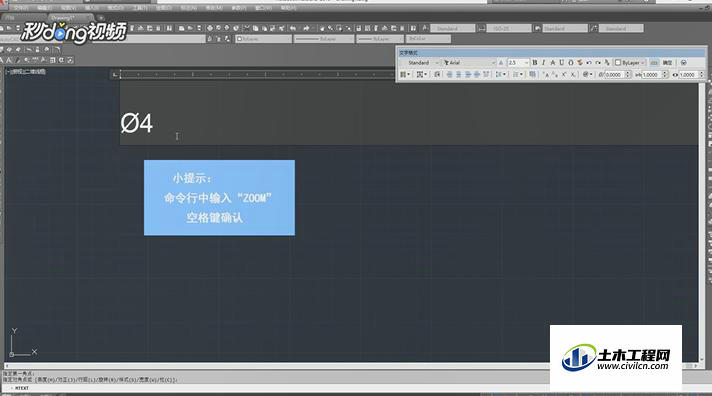Toggle annotative text icon before height box
Image resolution: width=712 pixels, height=396 pixels.
pos(500,63)
